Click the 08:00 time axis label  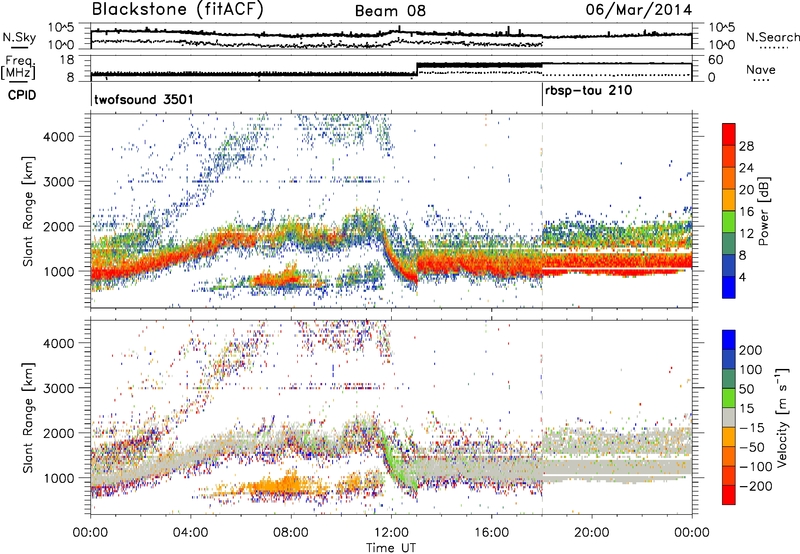pyautogui.click(x=291, y=533)
